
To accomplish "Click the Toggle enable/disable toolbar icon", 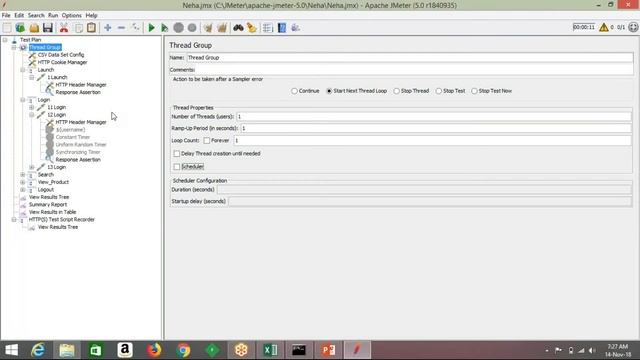I will pos(135,28).
